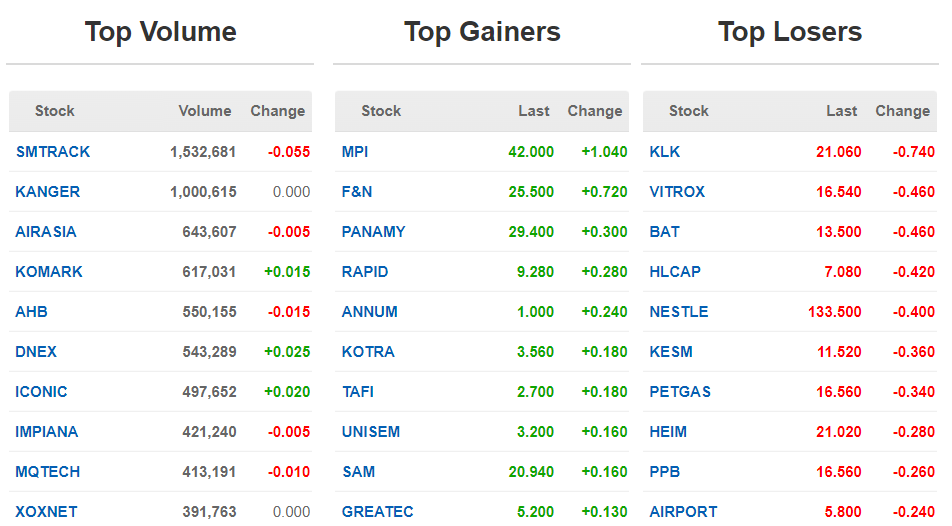This screenshot has height=526, width=952.
Task: Click RAPID change +0.280
Action: (605, 272)
